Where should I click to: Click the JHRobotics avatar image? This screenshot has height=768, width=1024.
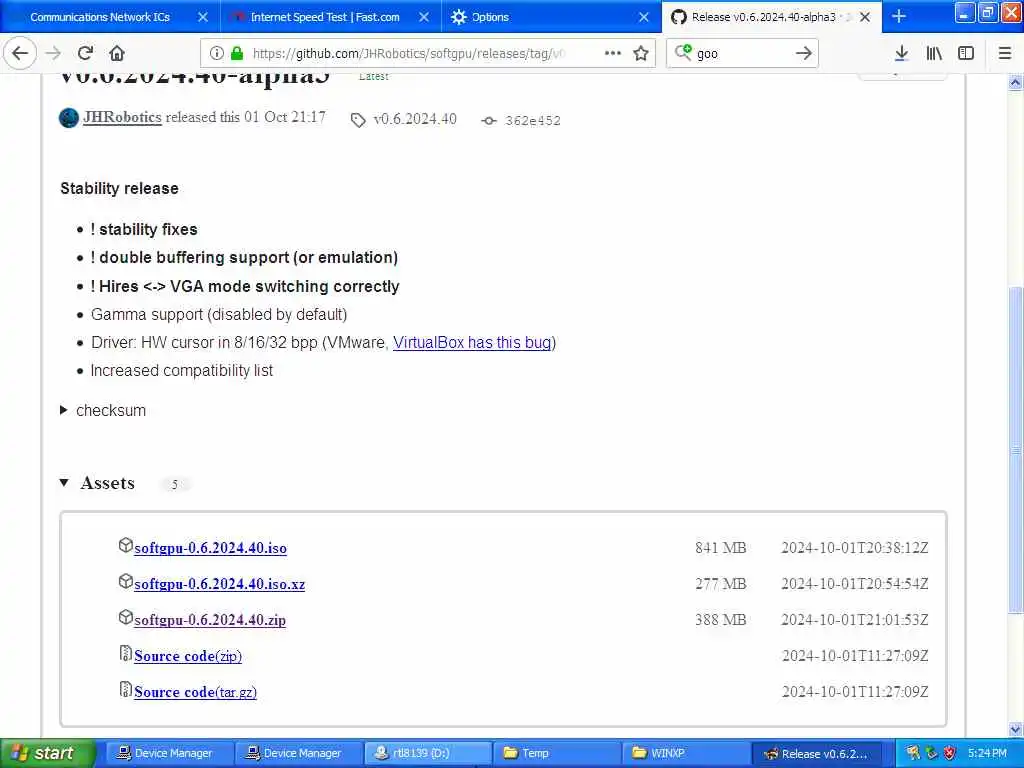click(x=69, y=118)
